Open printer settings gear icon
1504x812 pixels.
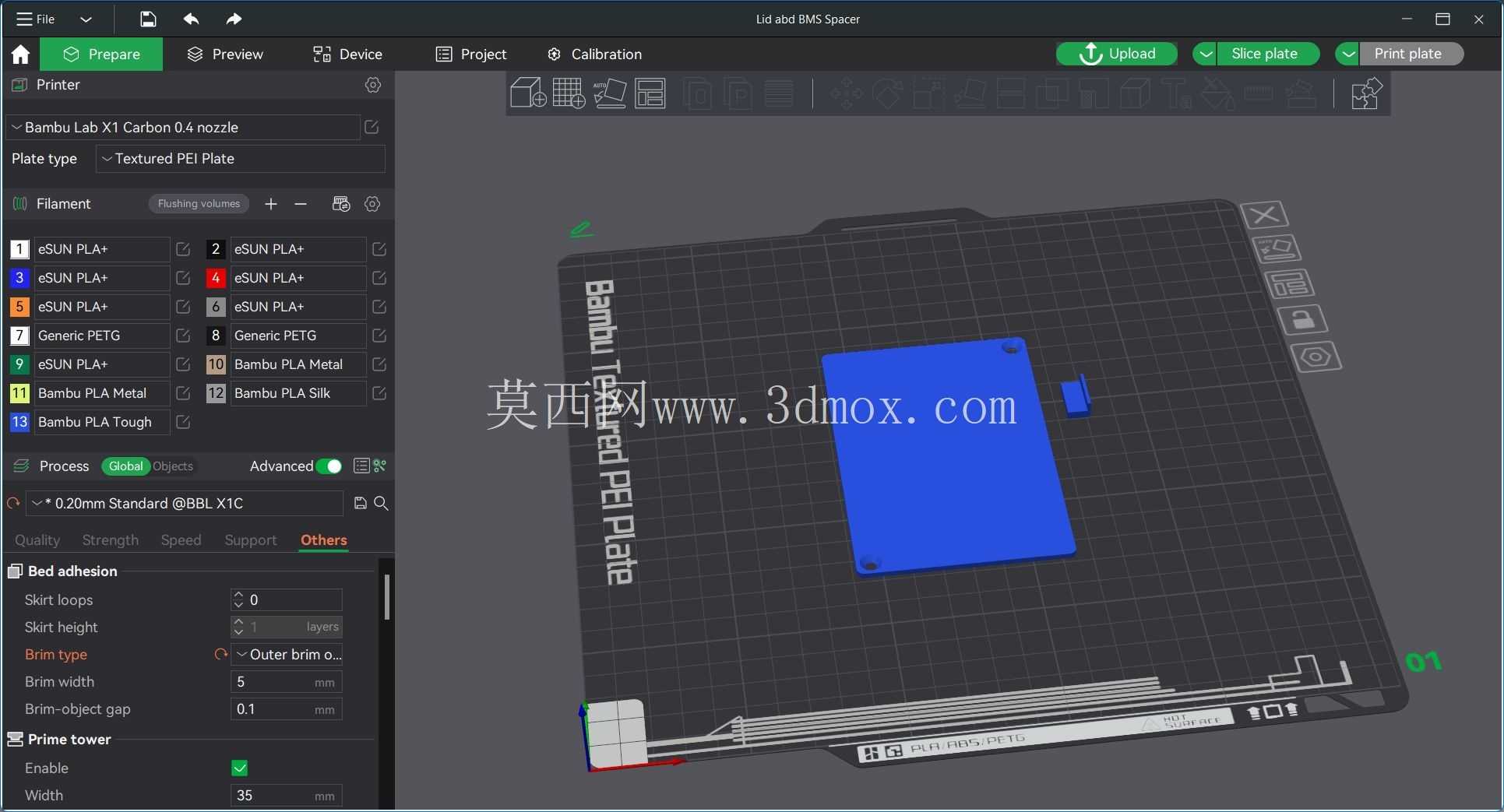coord(373,85)
